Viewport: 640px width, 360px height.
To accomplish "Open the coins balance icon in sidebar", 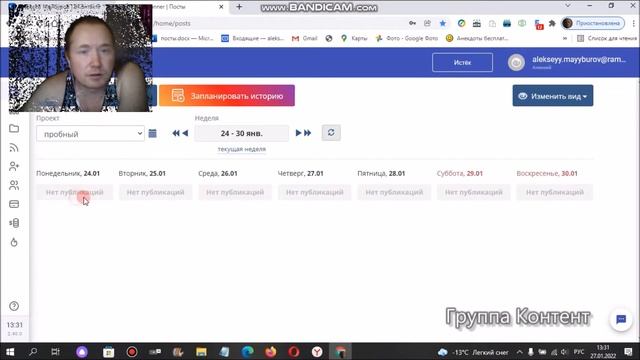I will coord(14,223).
